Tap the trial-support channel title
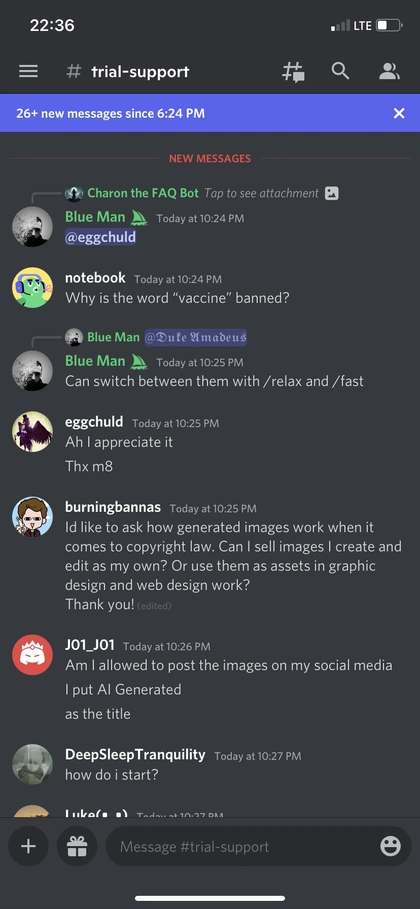Image resolution: width=420 pixels, height=909 pixels. (x=140, y=71)
